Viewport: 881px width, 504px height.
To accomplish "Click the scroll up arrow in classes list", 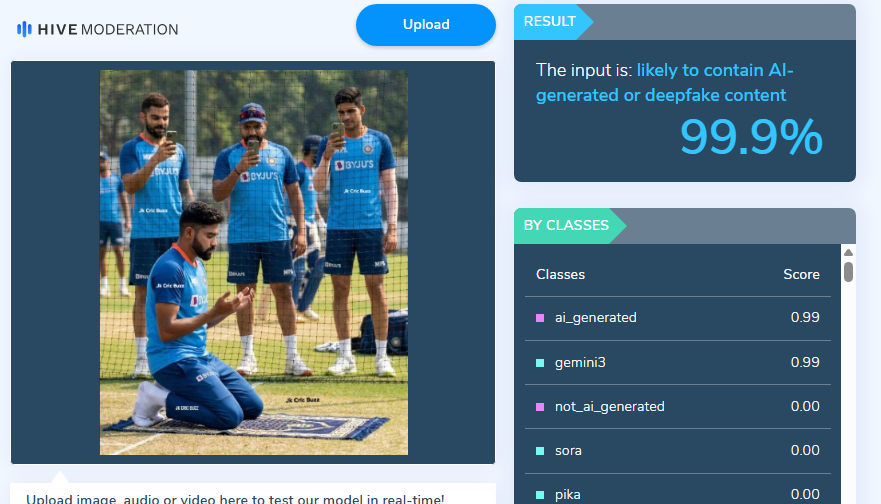I will pyautogui.click(x=848, y=252).
